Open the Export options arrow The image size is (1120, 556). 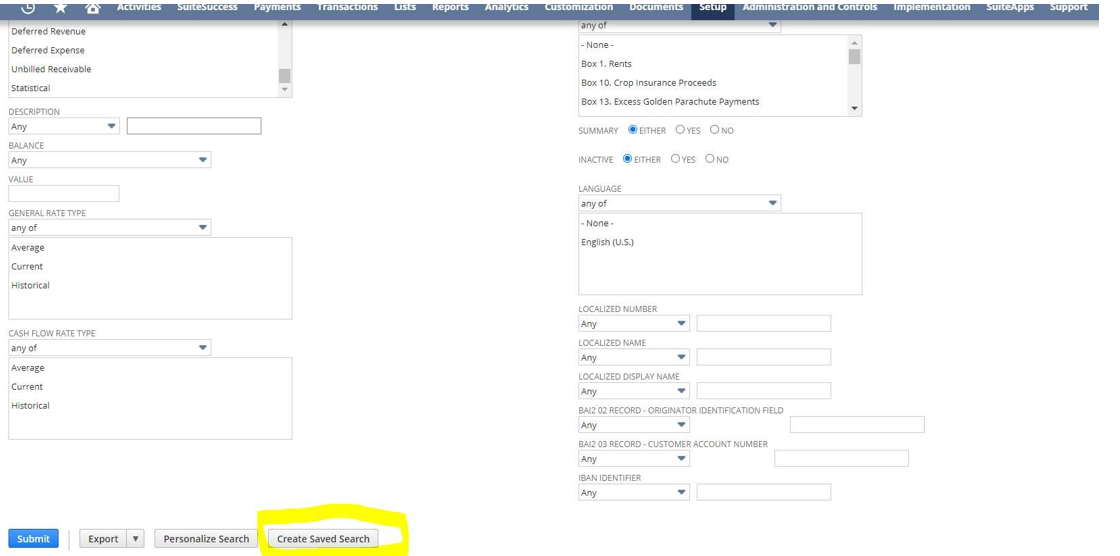click(x=136, y=539)
